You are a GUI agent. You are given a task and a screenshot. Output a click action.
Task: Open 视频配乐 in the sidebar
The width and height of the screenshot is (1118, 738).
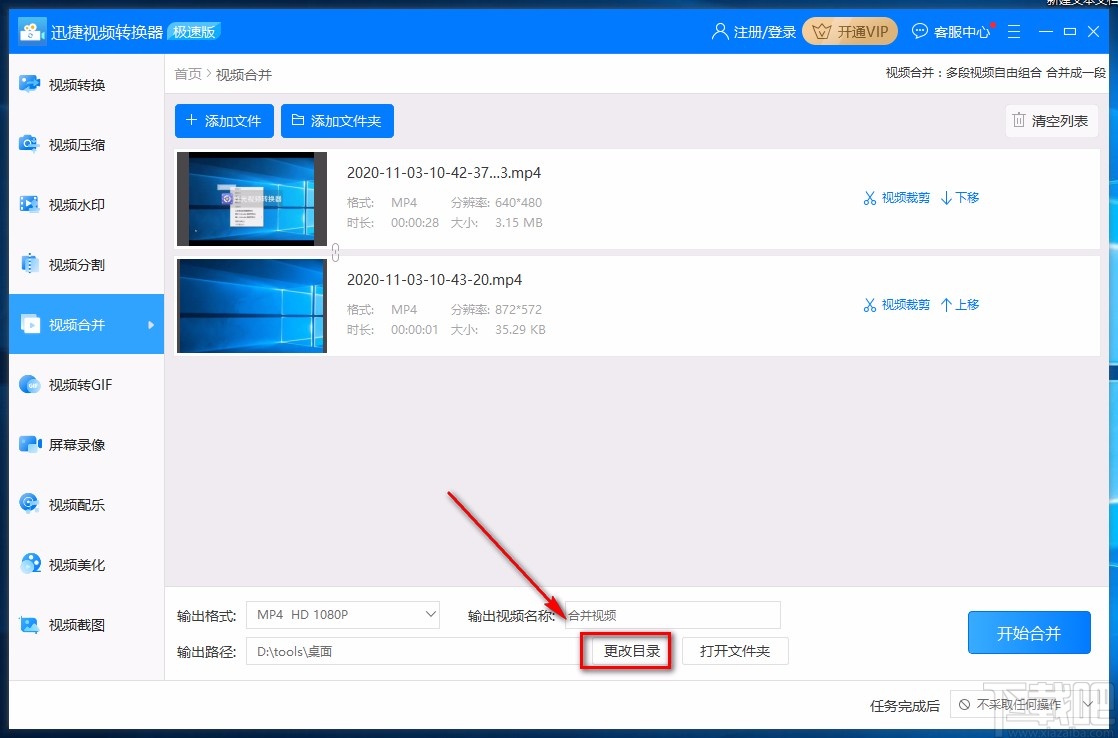tap(86, 504)
